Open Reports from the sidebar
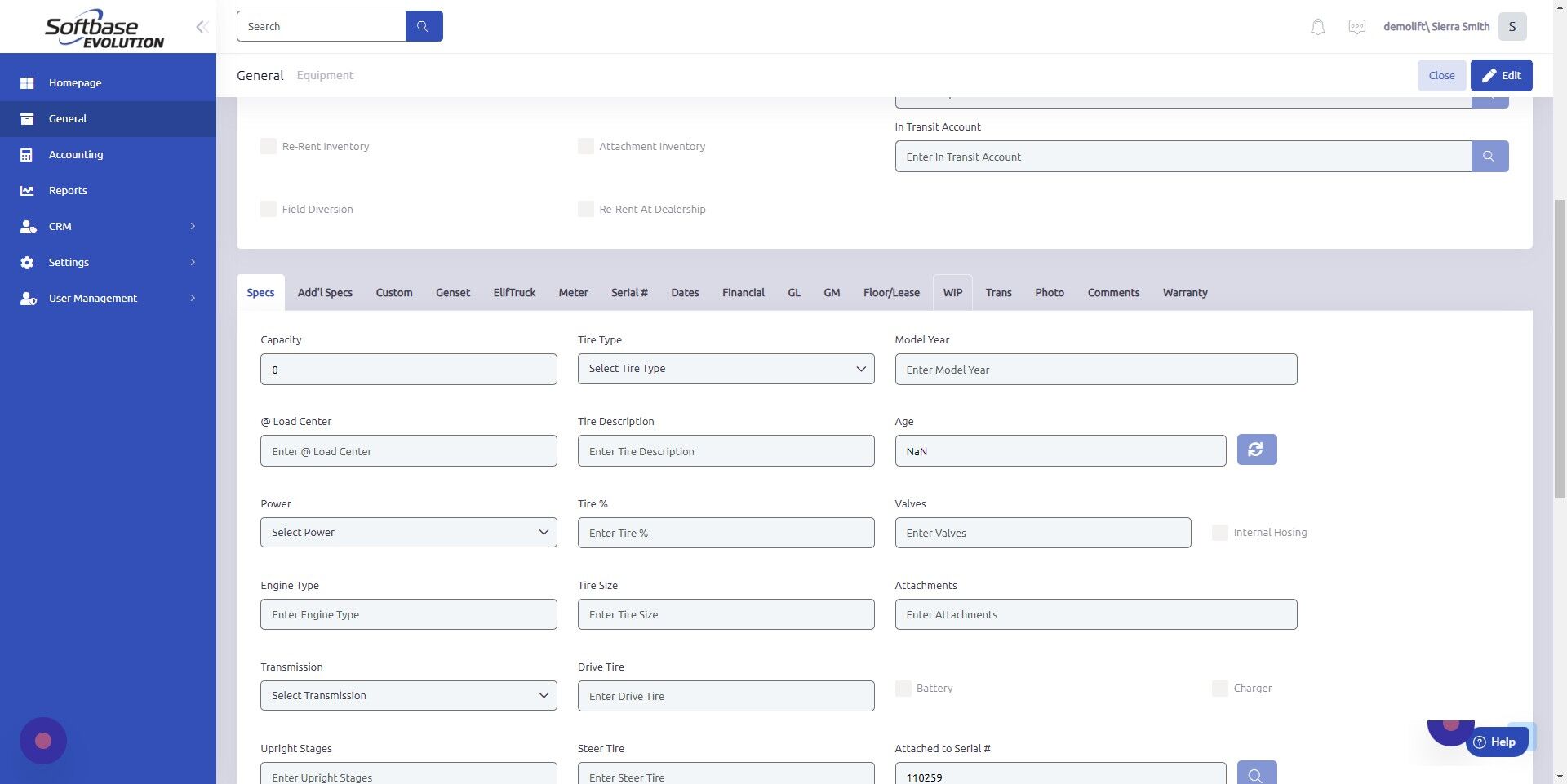The width and height of the screenshot is (1567, 784). [67, 190]
